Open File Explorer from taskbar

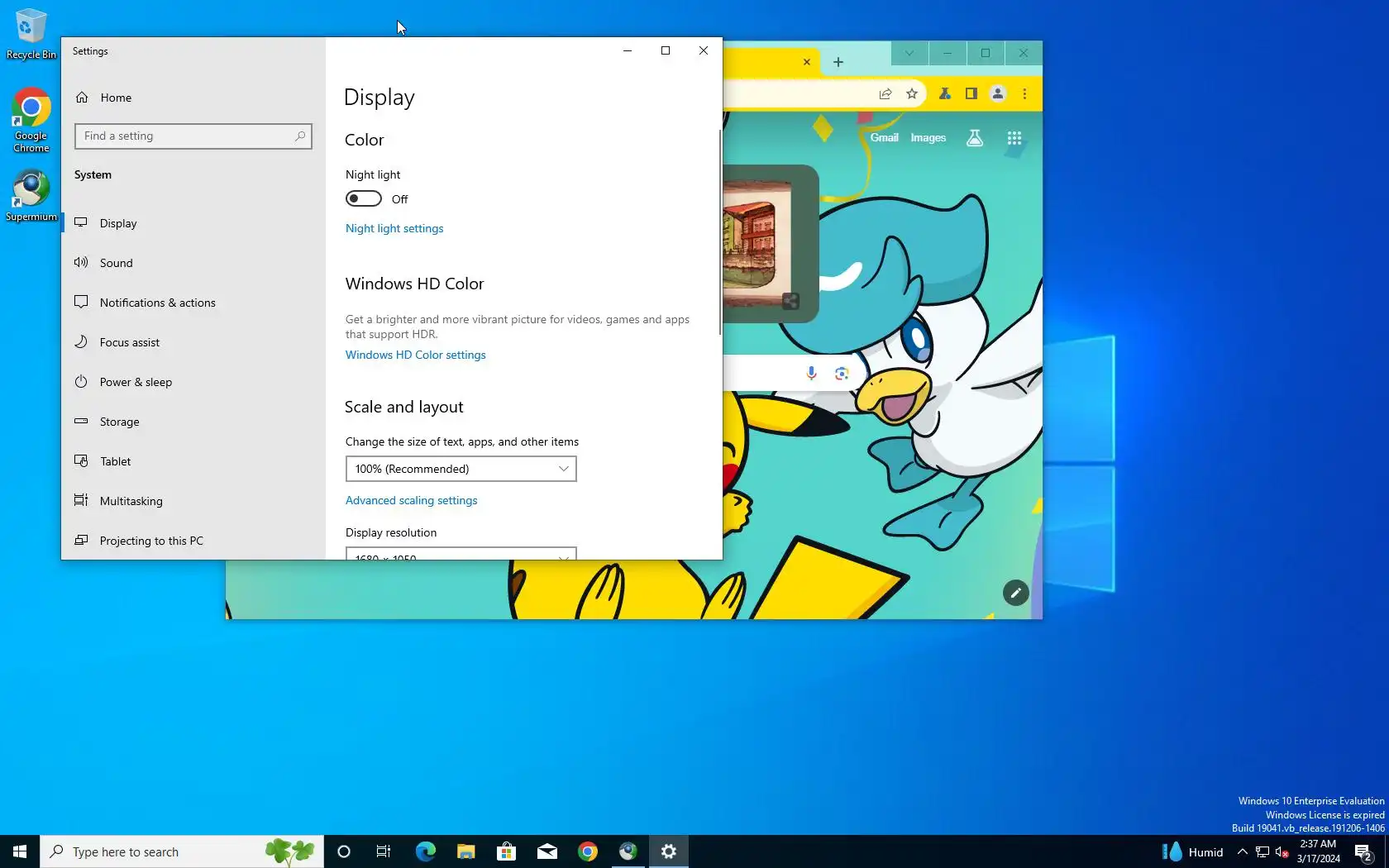click(x=465, y=851)
